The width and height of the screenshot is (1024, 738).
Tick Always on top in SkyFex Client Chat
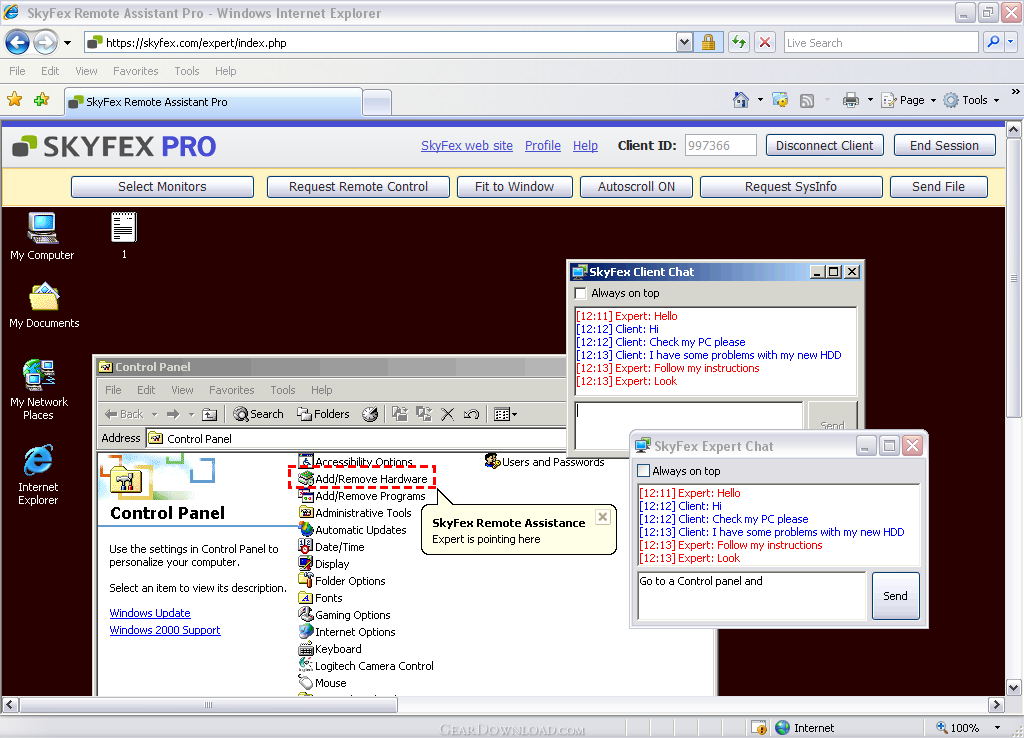point(580,293)
